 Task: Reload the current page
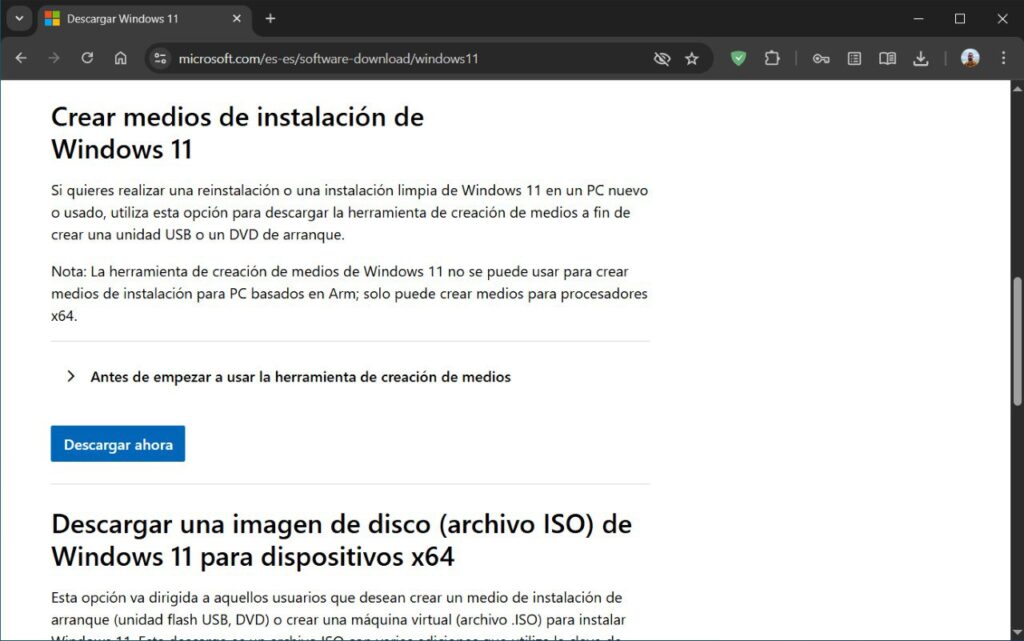(x=87, y=58)
